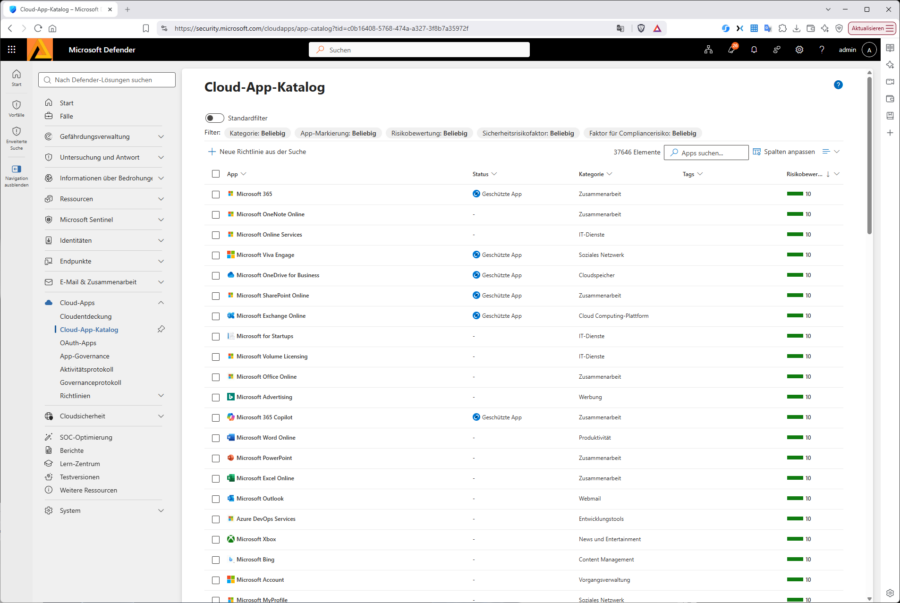Click the people feedback icon in the header
The image size is (900, 603).
point(776,50)
